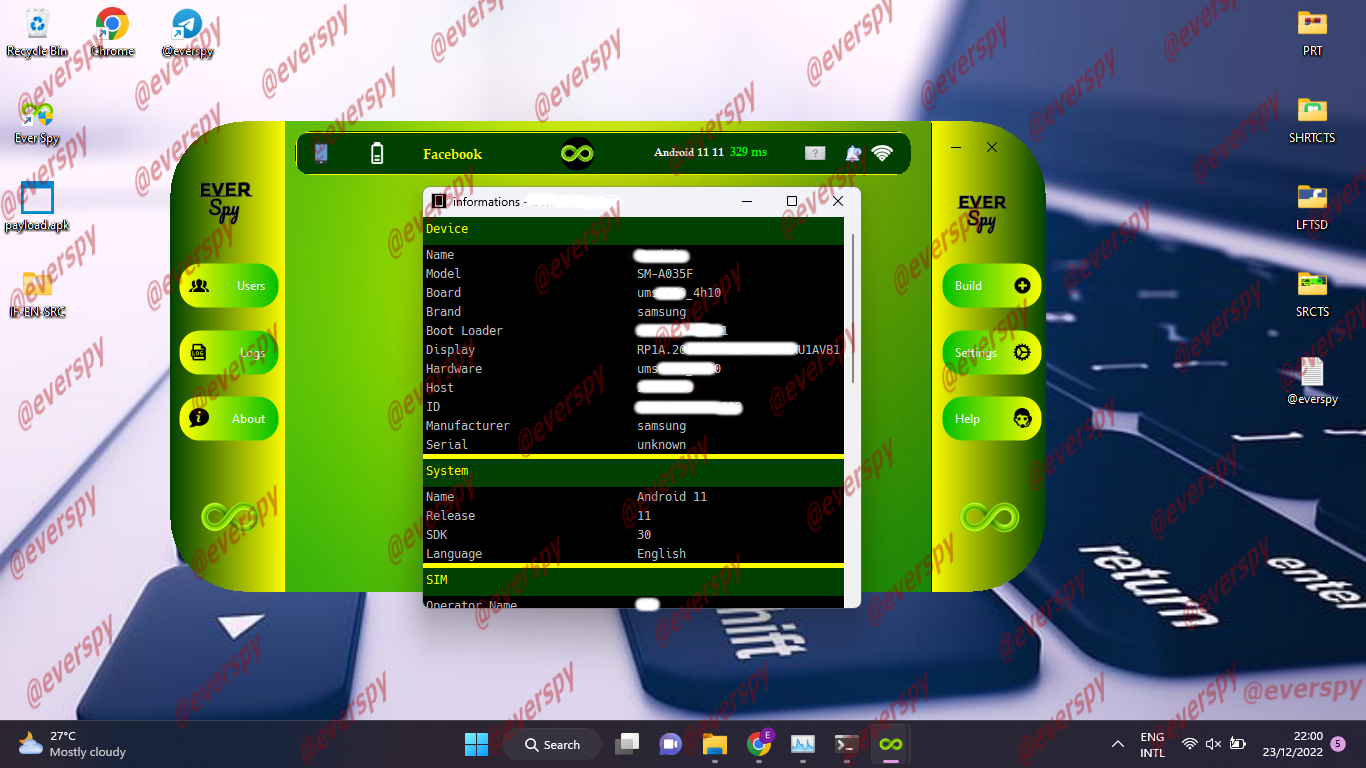Click the Wi-Fi signal icon
This screenshot has height=768, width=1366.
coord(880,152)
